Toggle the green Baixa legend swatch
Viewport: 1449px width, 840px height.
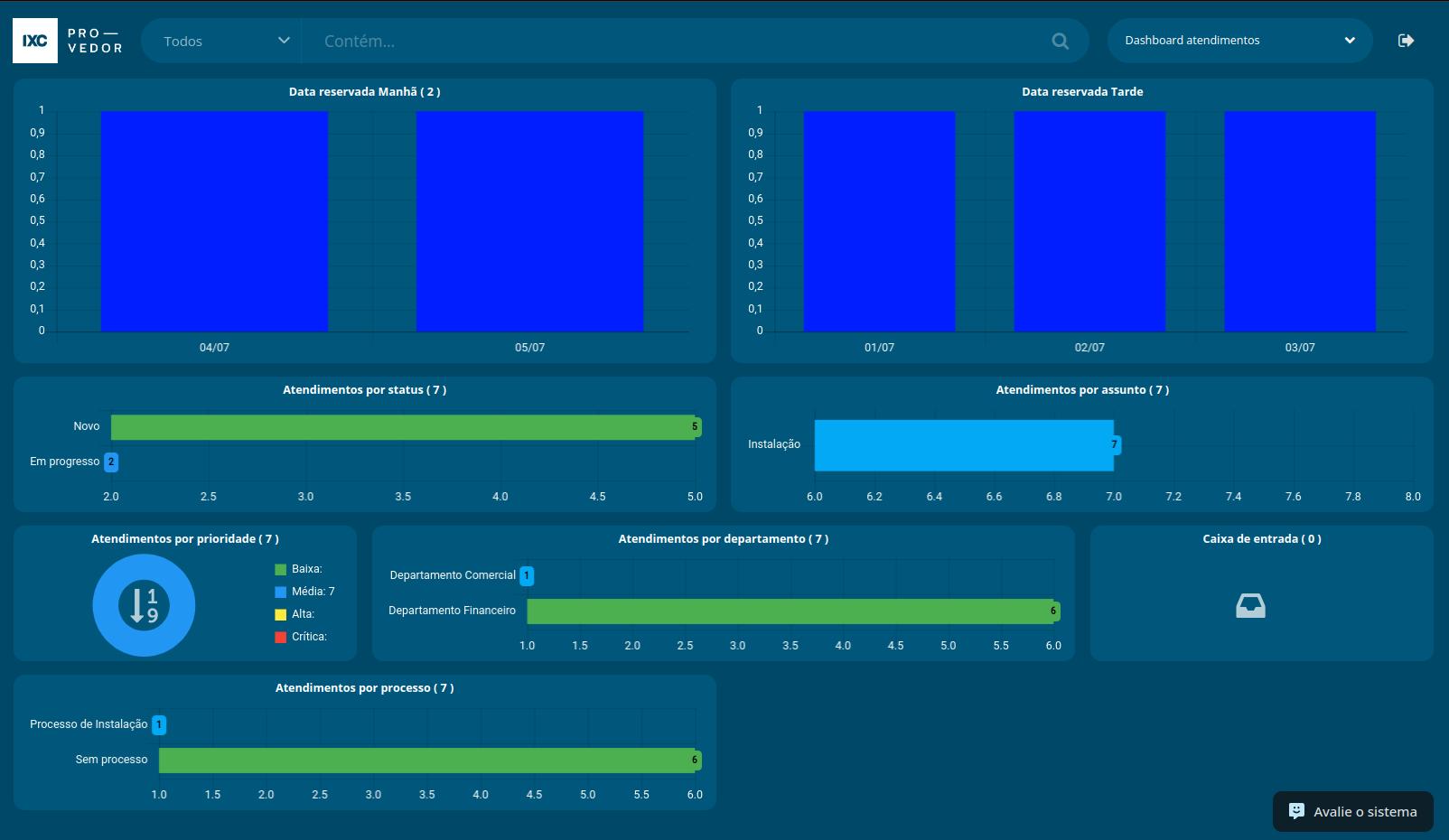281,570
